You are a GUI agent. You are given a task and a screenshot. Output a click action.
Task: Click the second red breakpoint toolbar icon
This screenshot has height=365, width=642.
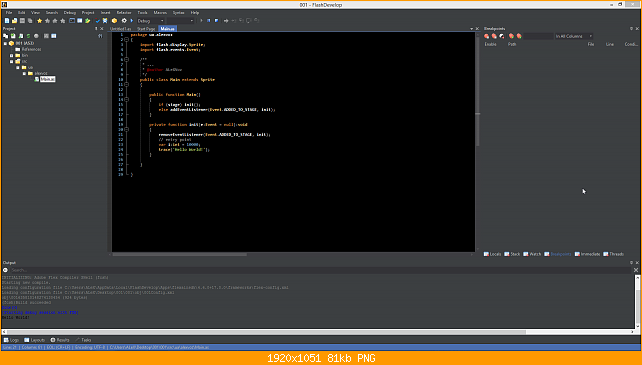[x=494, y=36]
